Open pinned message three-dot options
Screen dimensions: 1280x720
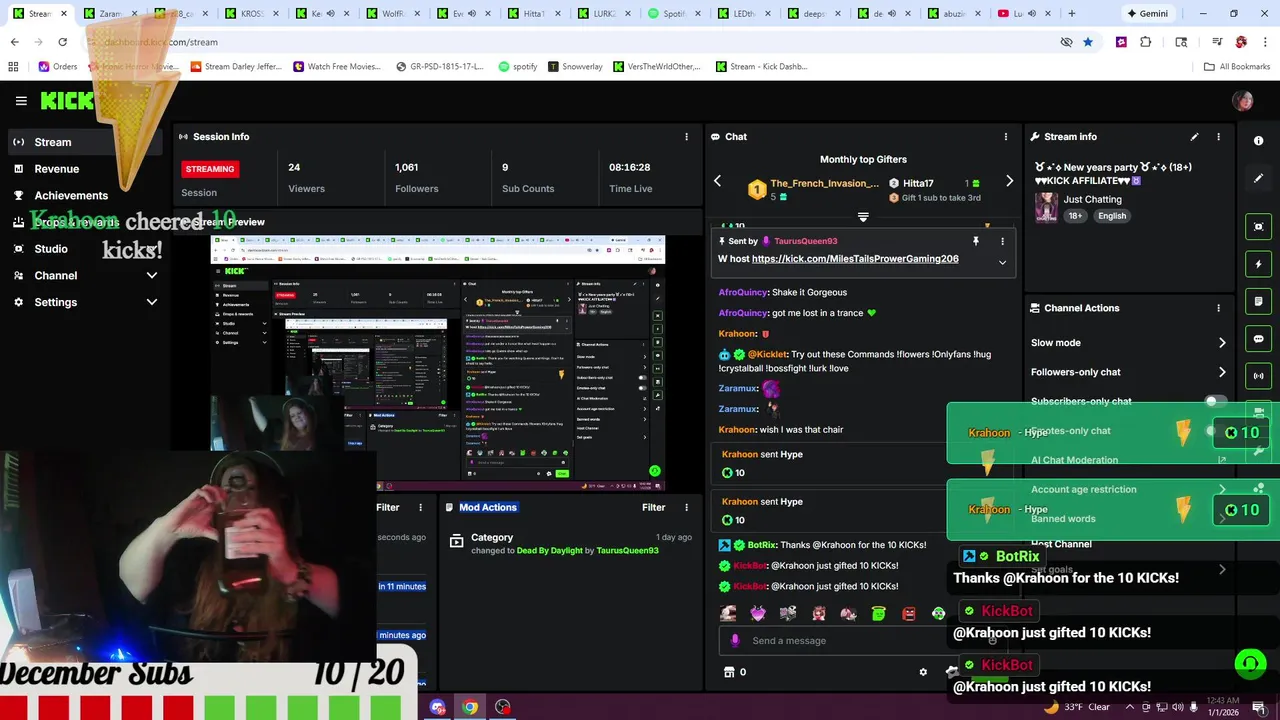point(1002,241)
